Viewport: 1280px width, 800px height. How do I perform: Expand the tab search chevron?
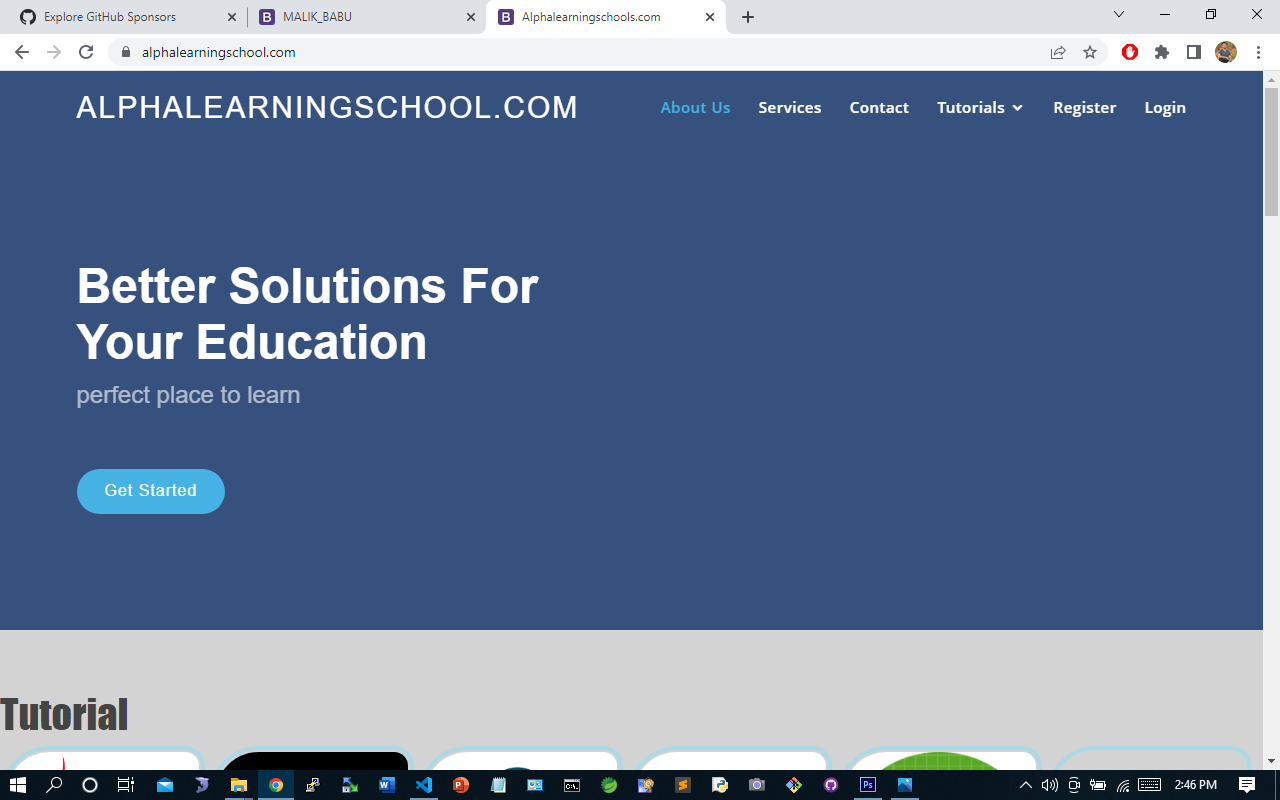coord(1119,15)
